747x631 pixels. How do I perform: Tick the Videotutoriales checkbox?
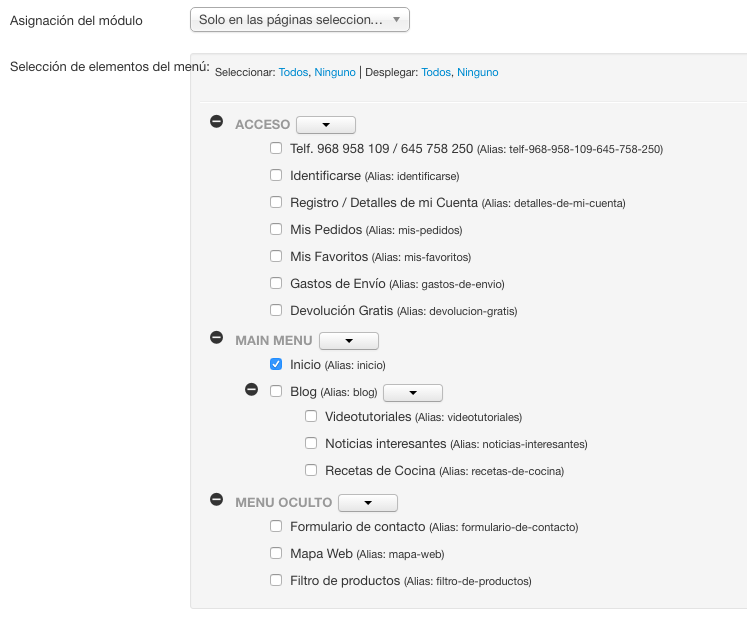pyautogui.click(x=311, y=416)
